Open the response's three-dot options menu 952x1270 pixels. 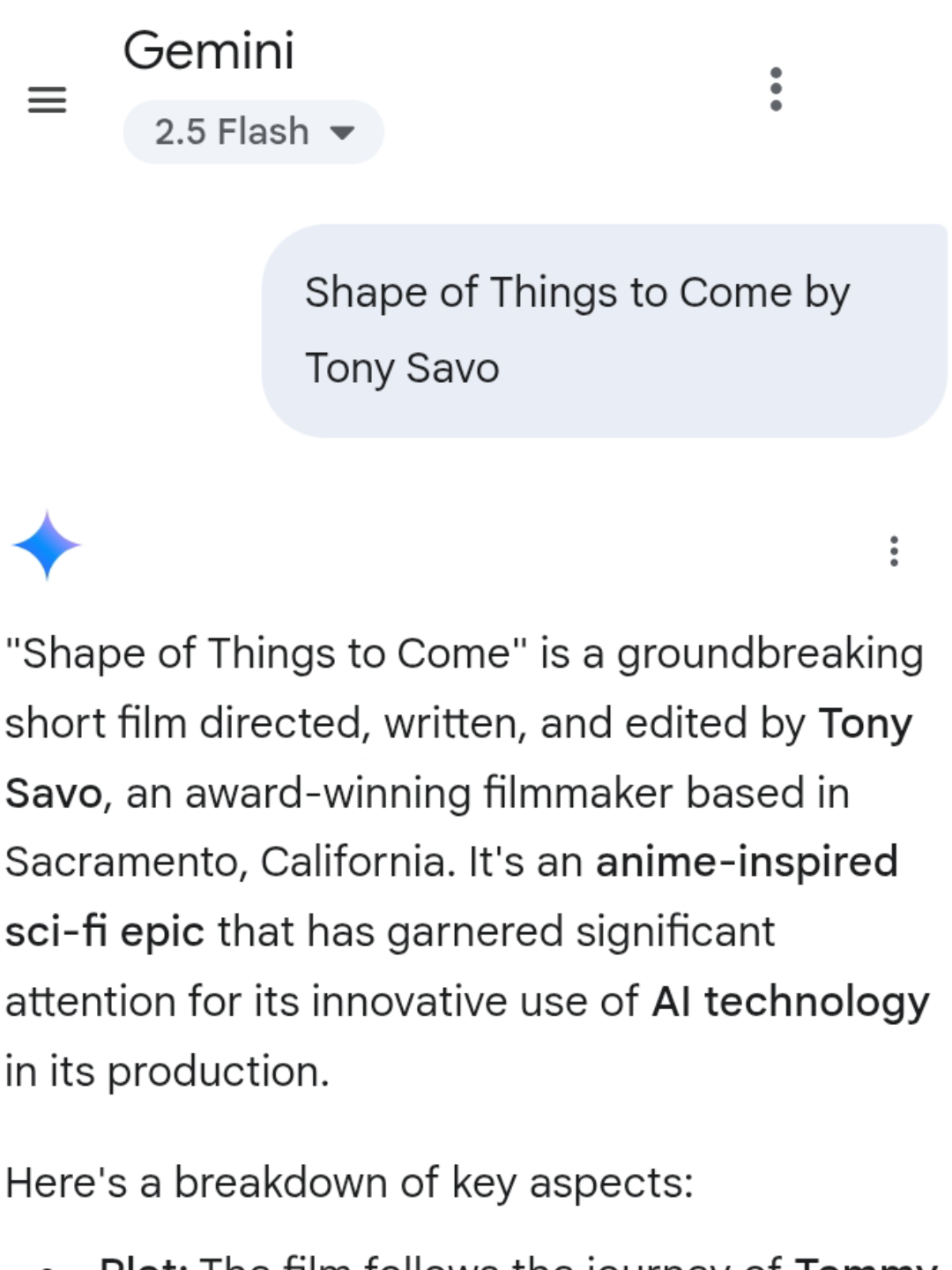coord(894,551)
